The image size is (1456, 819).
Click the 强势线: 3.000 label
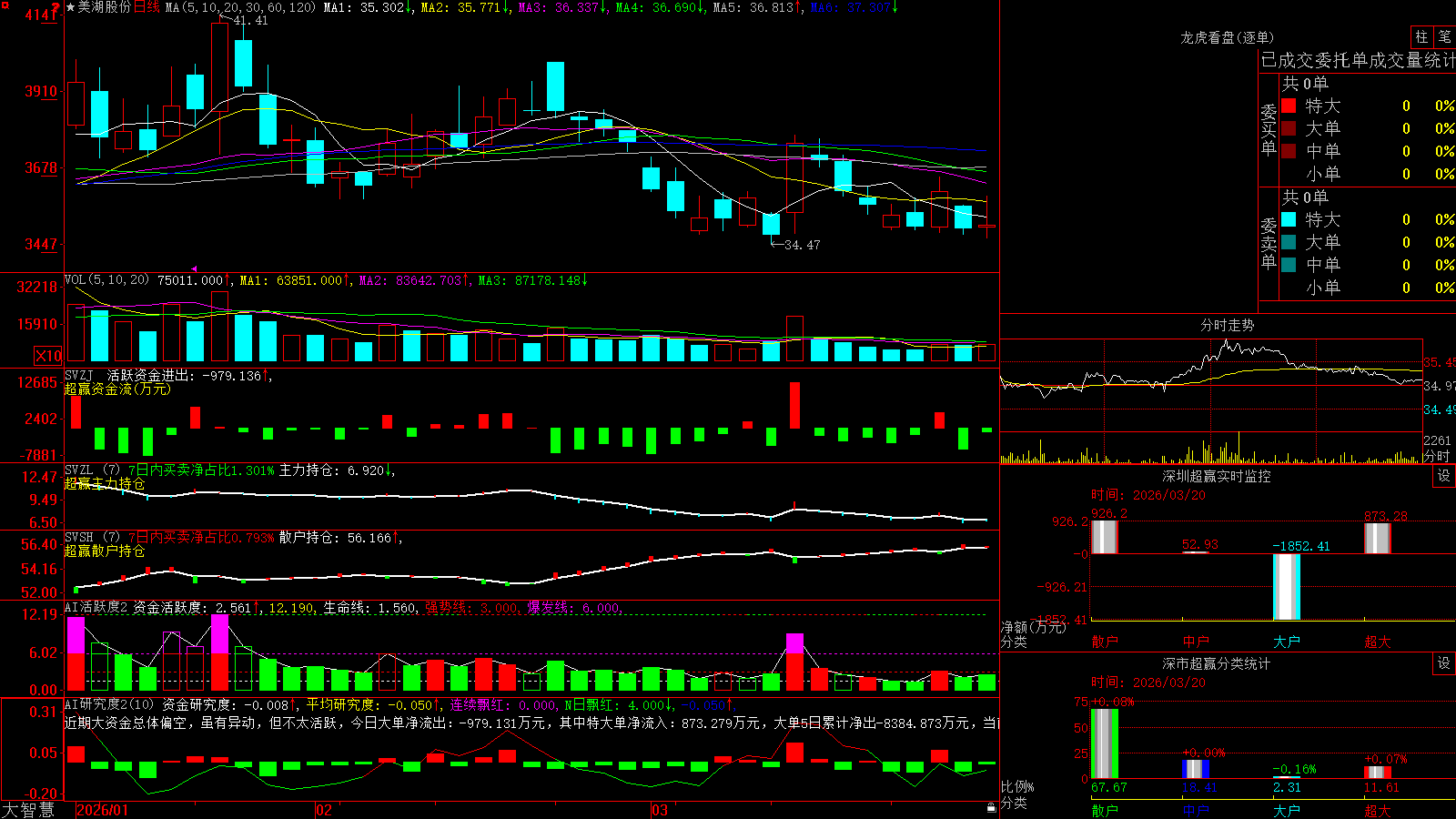click(x=471, y=608)
